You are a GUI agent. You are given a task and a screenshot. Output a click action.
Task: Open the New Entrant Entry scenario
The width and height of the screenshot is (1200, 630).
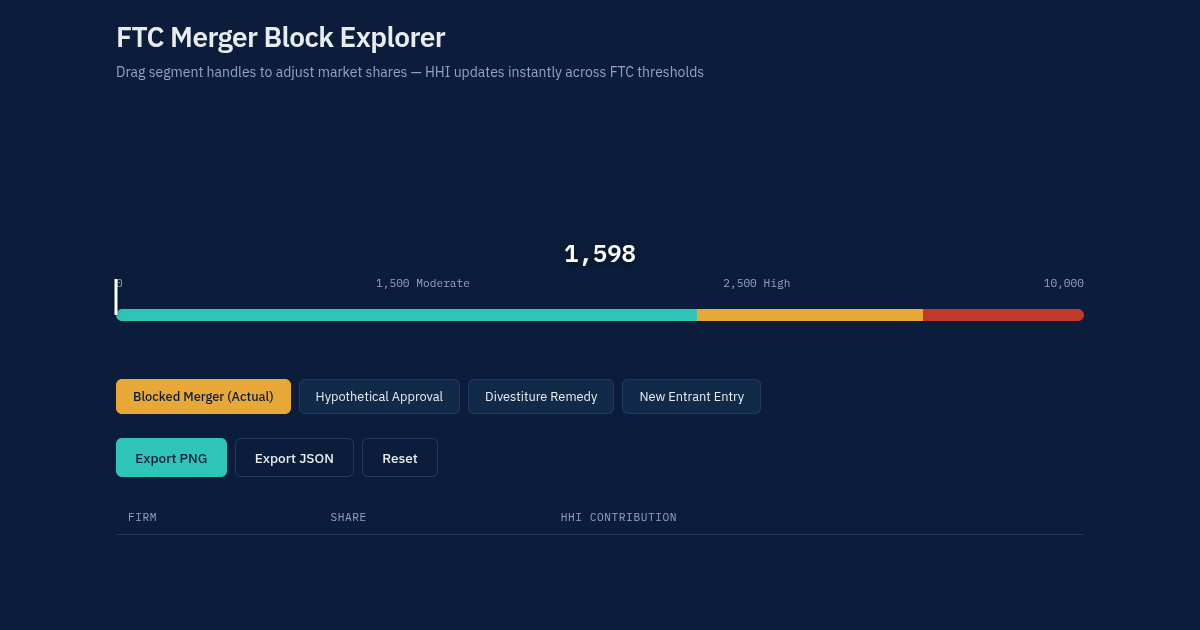[x=691, y=396]
